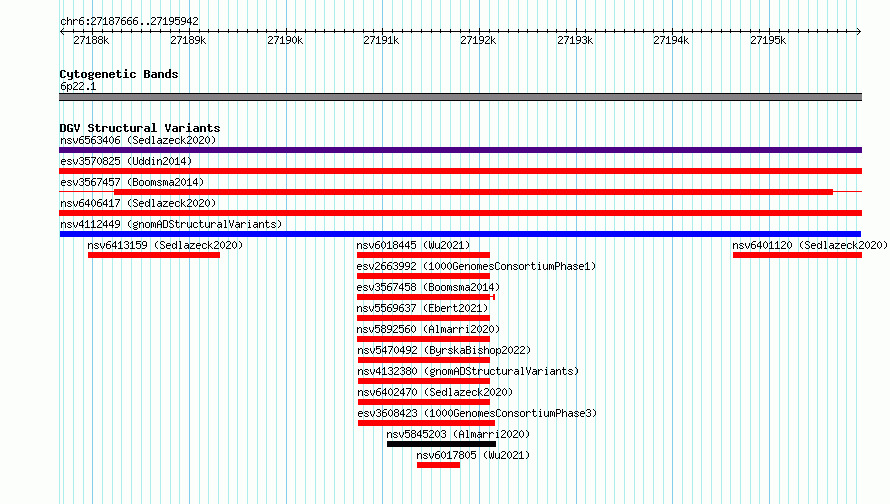Screen dimensions: 890x504
Task: Select the 6p22.1 band label
Action: point(78,86)
